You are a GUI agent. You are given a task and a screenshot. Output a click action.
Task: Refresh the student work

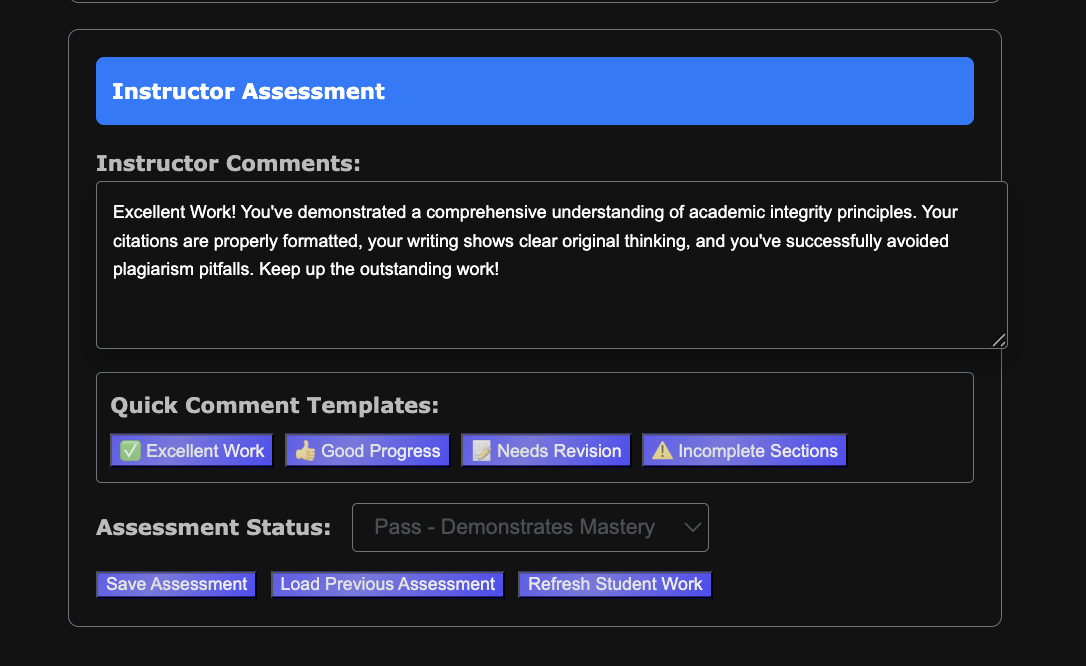(x=615, y=584)
